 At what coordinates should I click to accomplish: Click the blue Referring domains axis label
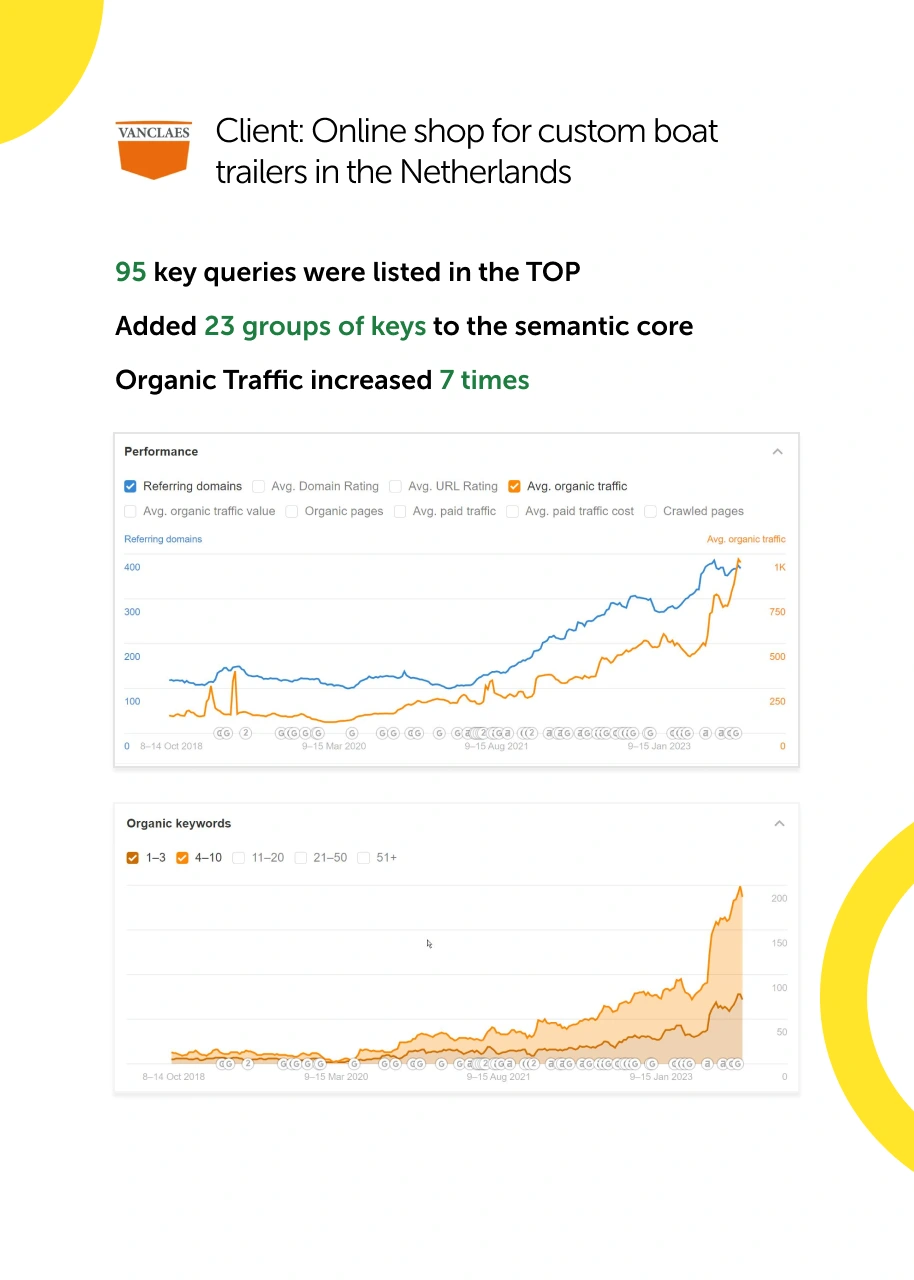coord(163,539)
